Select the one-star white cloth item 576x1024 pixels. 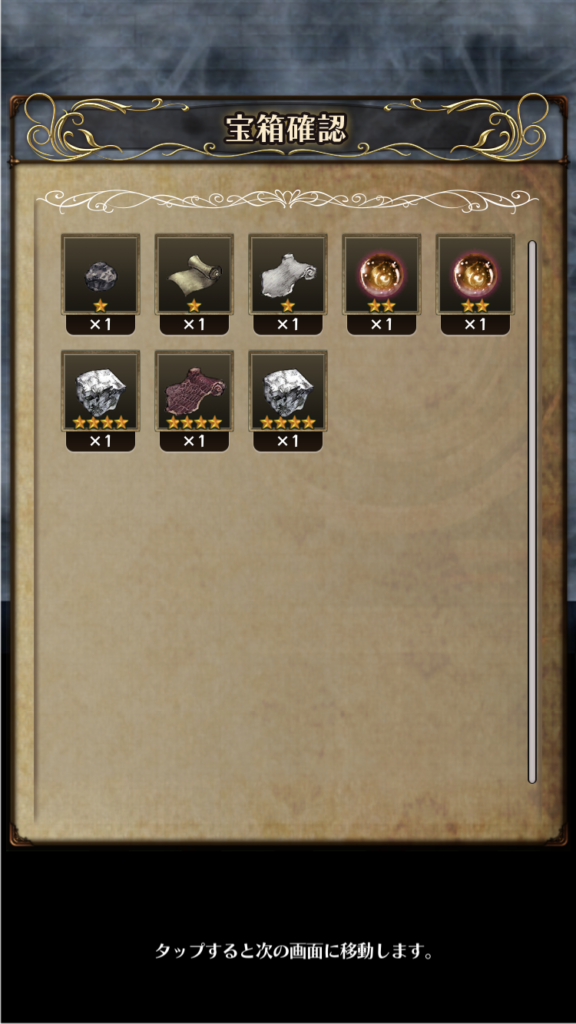pyautogui.click(x=288, y=275)
